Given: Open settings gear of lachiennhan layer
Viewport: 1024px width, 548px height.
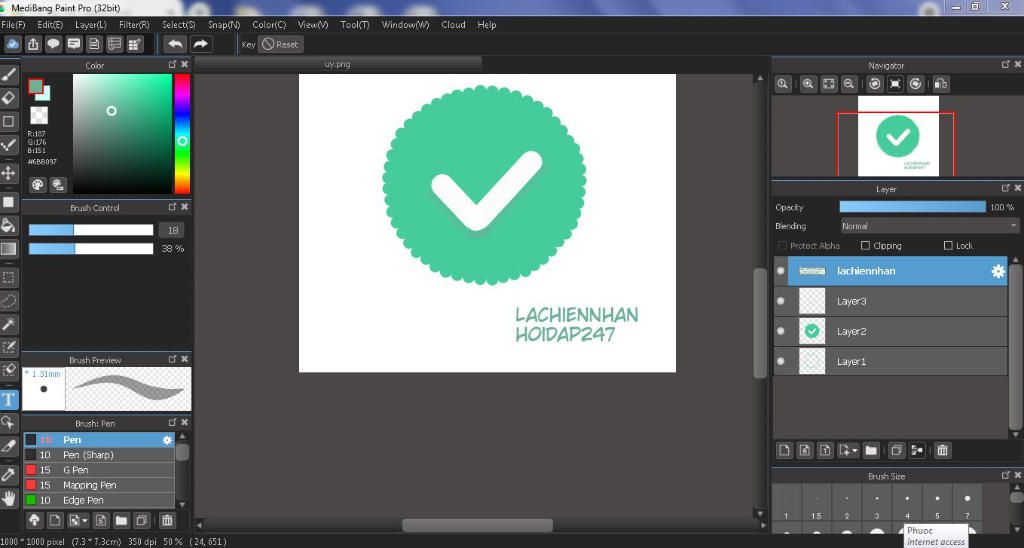Looking at the screenshot, I should click(x=998, y=271).
